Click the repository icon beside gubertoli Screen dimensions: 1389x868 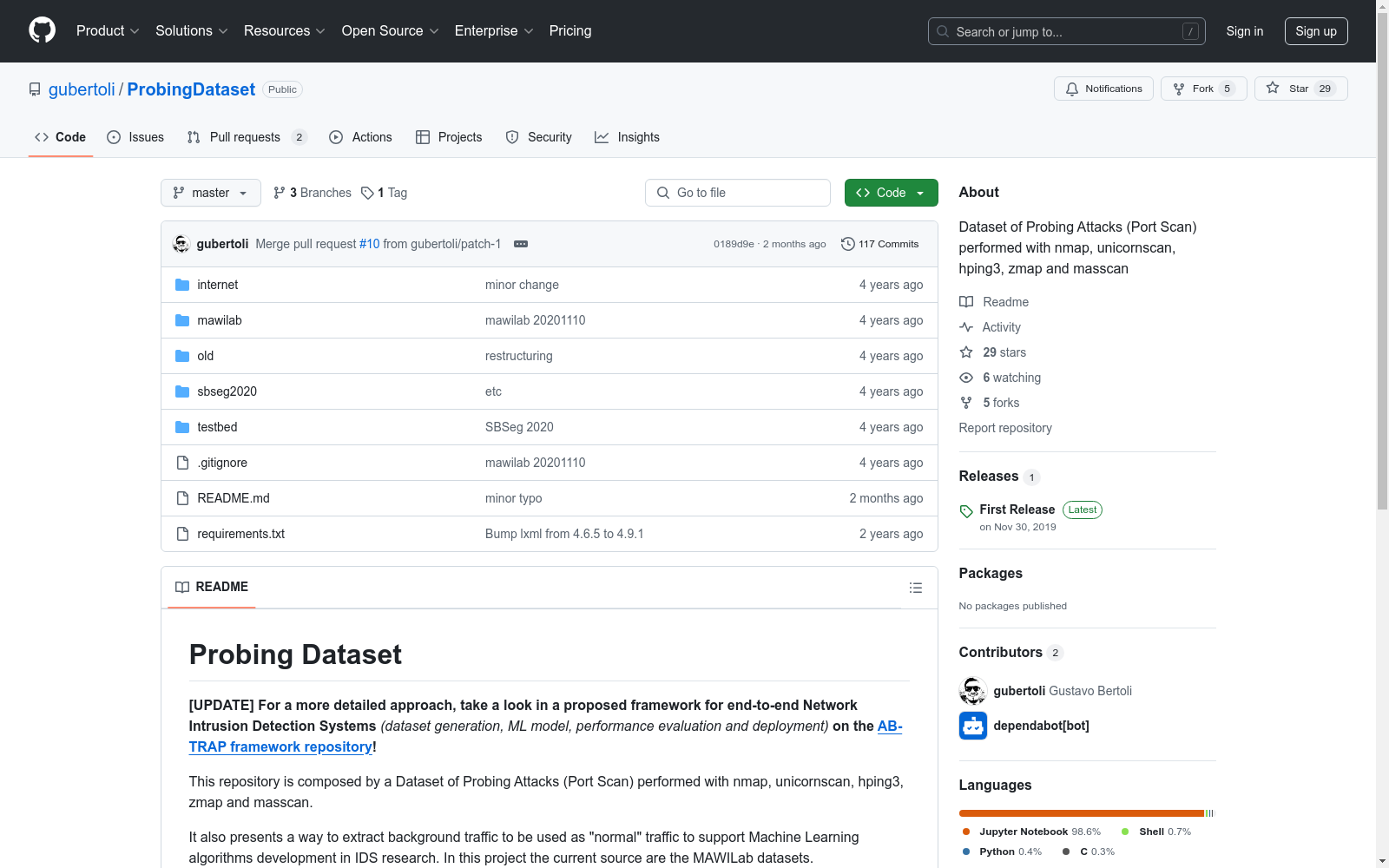35,89
